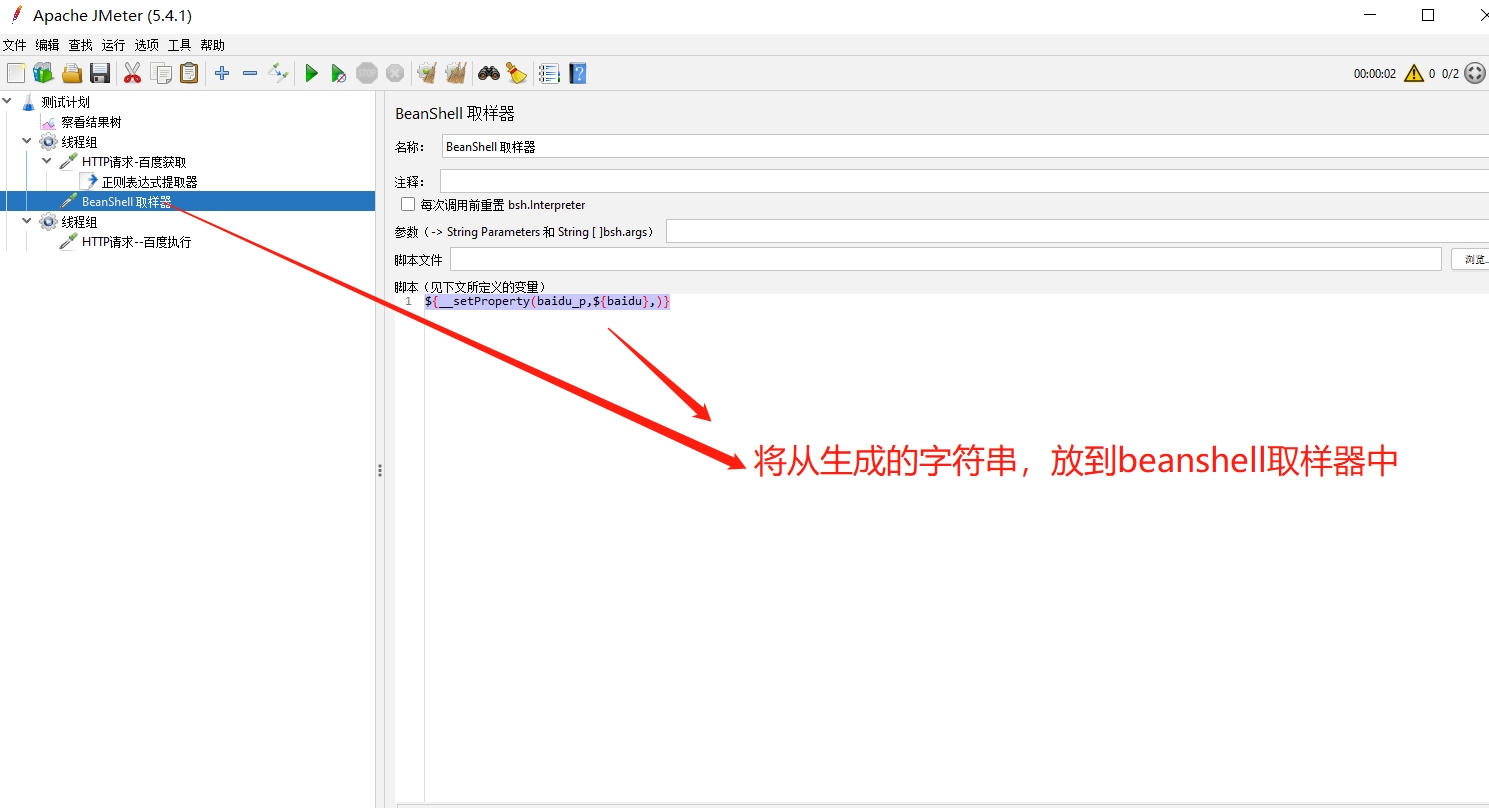Click the remote status icon beside 0/2
The height and width of the screenshot is (808, 1489).
1475,73
